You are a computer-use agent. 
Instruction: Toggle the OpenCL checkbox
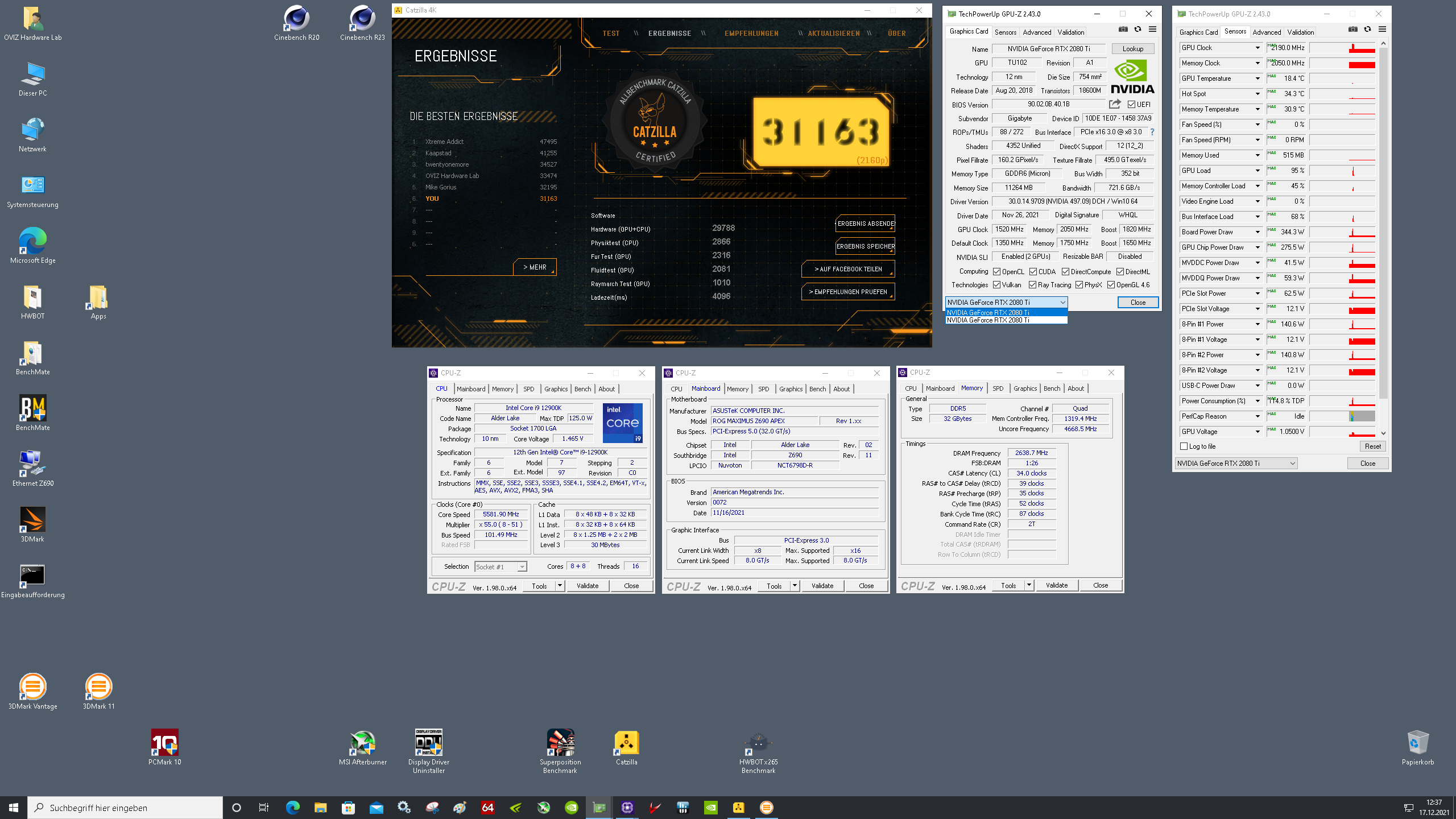tap(996, 272)
